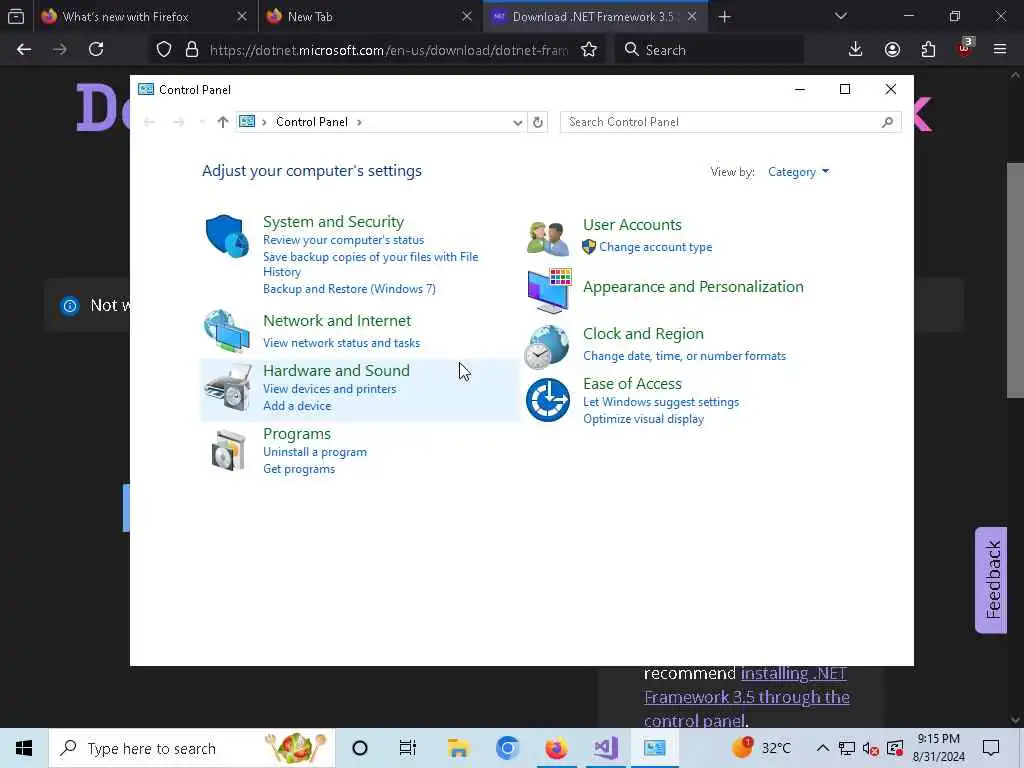Open the System and Security category

pyautogui.click(x=333, y=221)
